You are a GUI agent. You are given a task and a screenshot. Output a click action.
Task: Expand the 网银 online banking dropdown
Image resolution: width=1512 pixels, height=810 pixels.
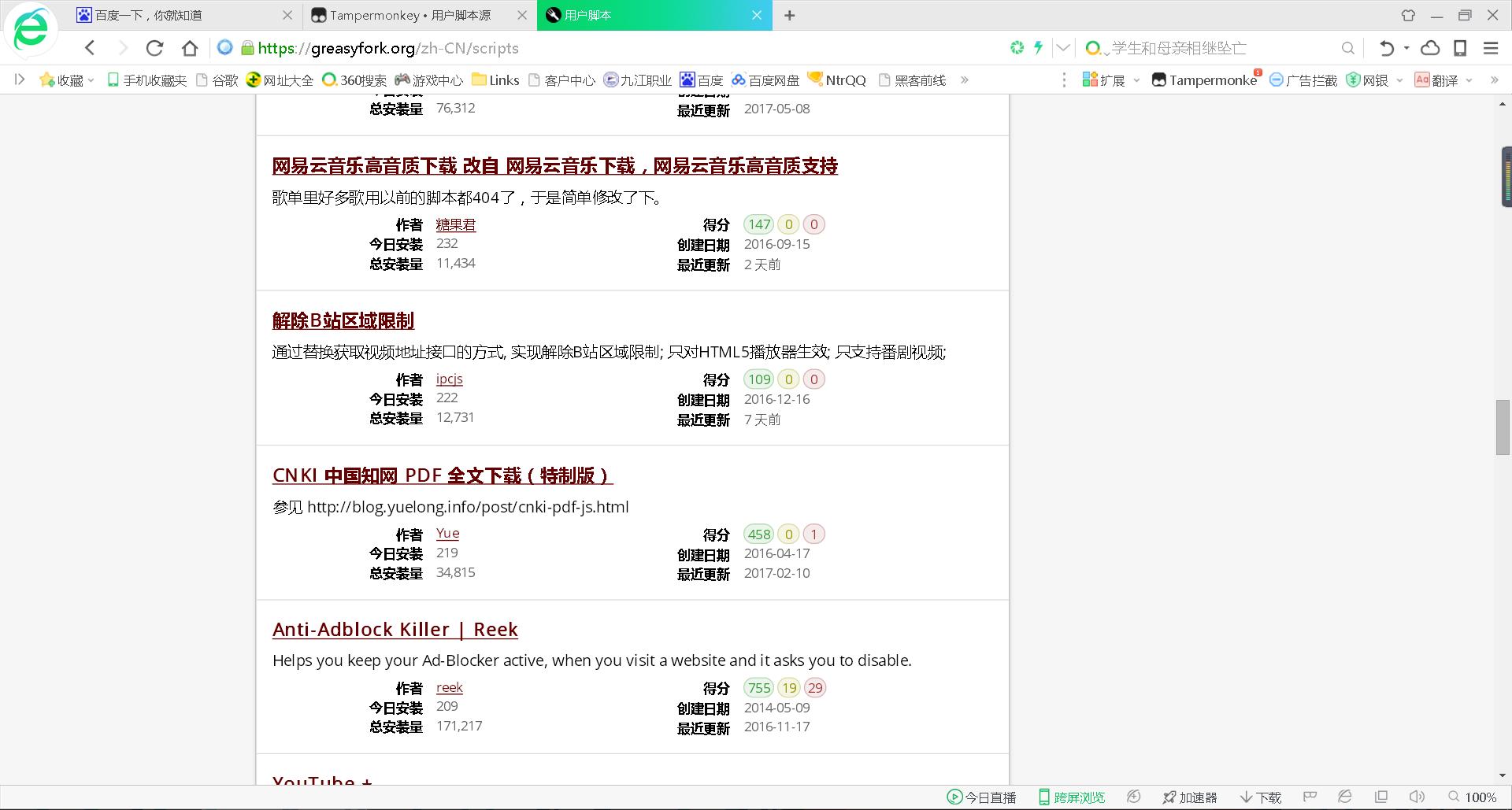[1399, 80]
